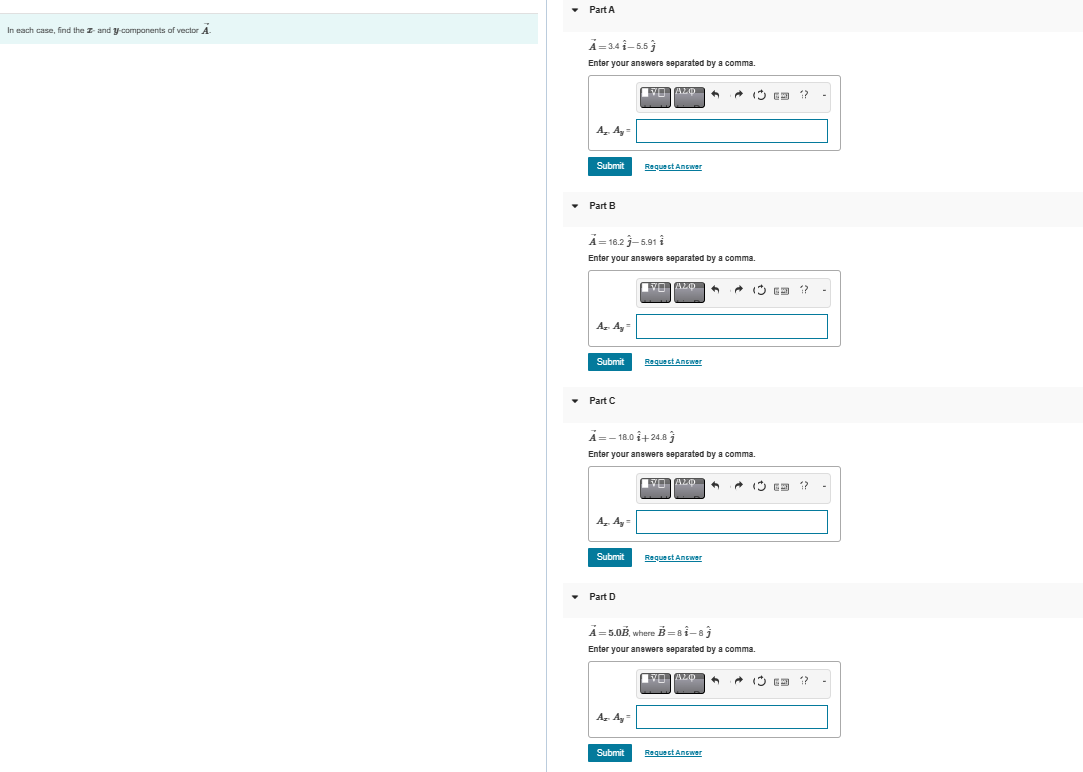Screen dimensions: 1083x772
Task: Click the undo icon in Part A editor
Action: tap(716, 96)
